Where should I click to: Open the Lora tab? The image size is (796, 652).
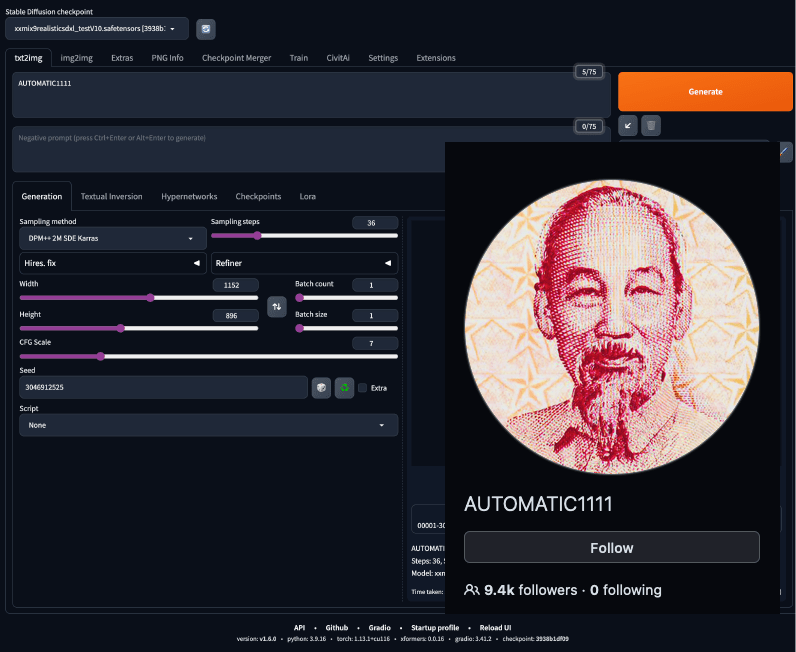click(308, 196)
